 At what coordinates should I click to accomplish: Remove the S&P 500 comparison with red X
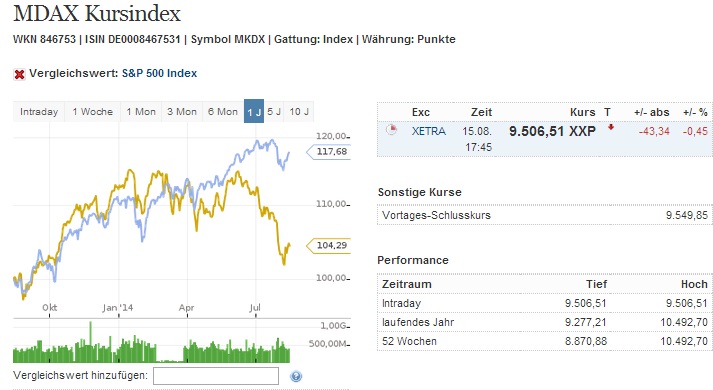pos(19,74)
